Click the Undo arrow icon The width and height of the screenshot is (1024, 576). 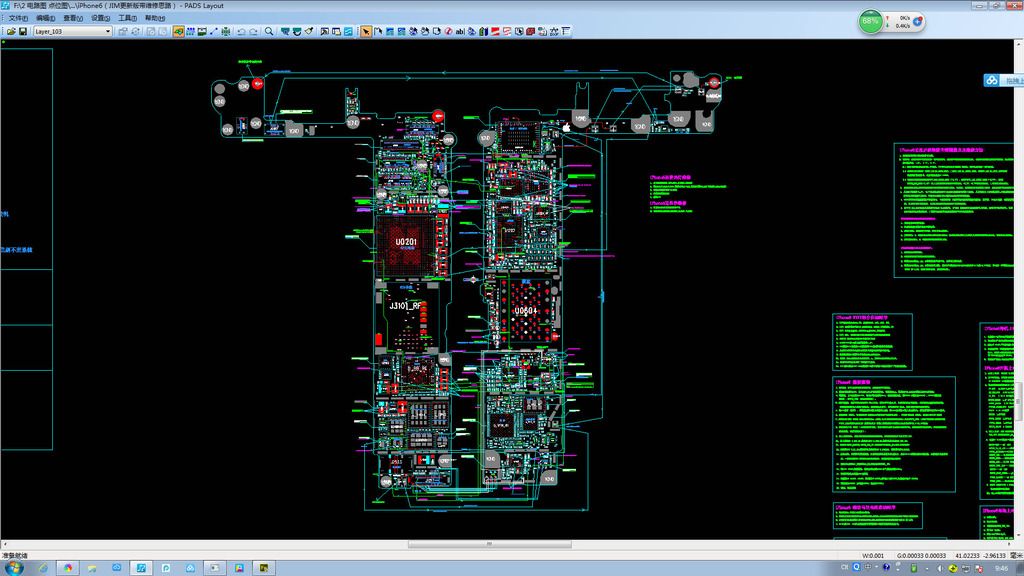(x=241, y=31)
